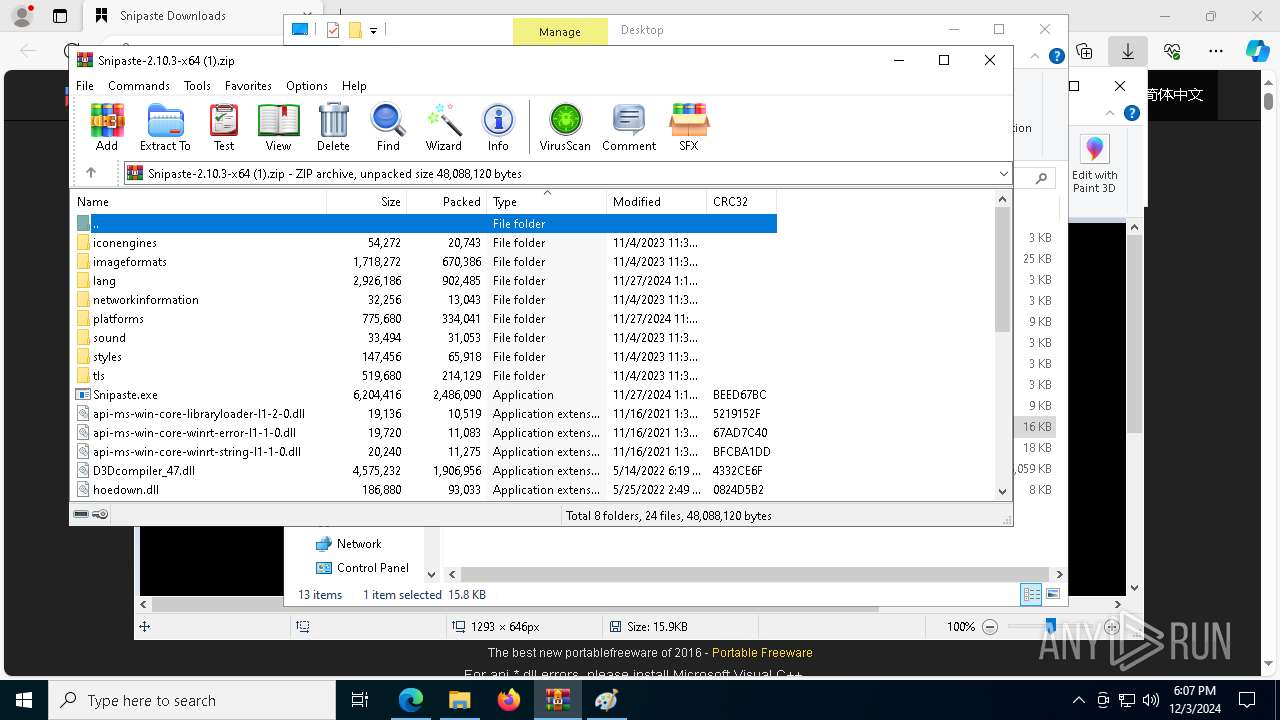
Task: Select hoedown.dll file
Action: [x=425, y=490]
